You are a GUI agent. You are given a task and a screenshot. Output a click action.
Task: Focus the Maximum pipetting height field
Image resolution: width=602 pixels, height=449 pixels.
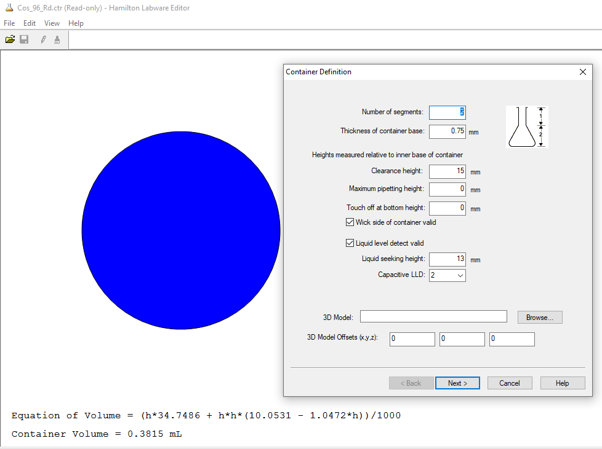(447, 189)
